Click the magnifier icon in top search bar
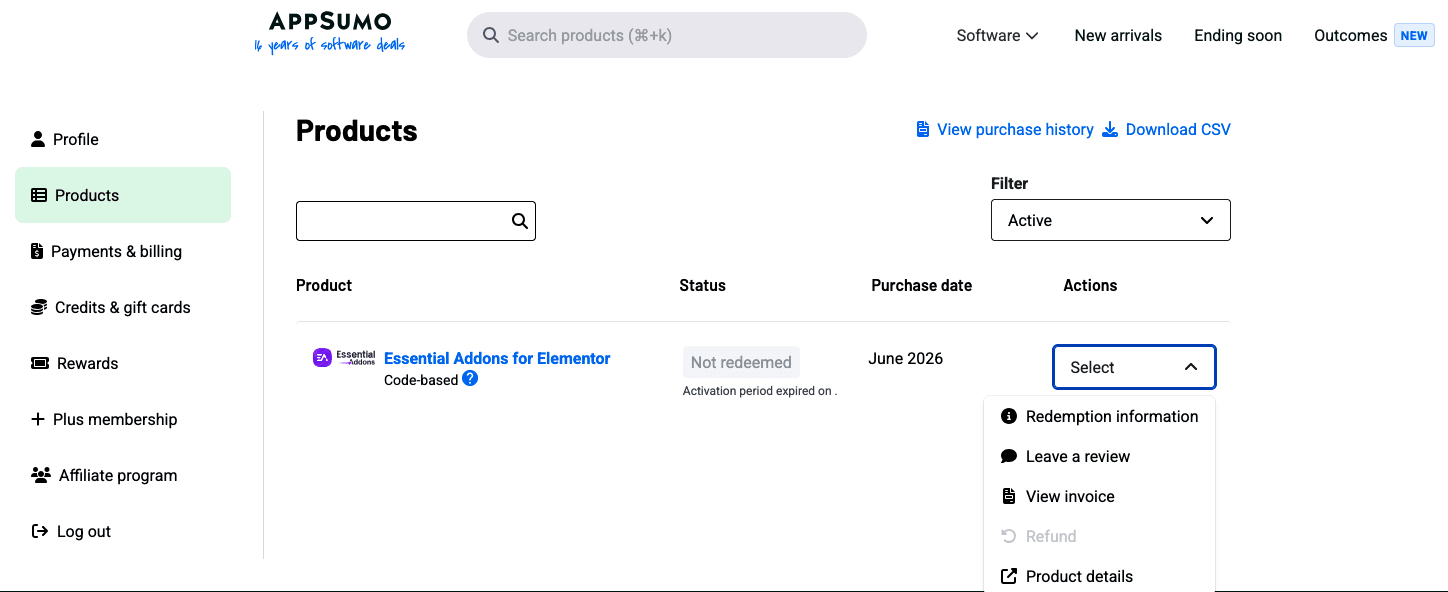Screen dimensions: 1448x592 click(491, 35)
